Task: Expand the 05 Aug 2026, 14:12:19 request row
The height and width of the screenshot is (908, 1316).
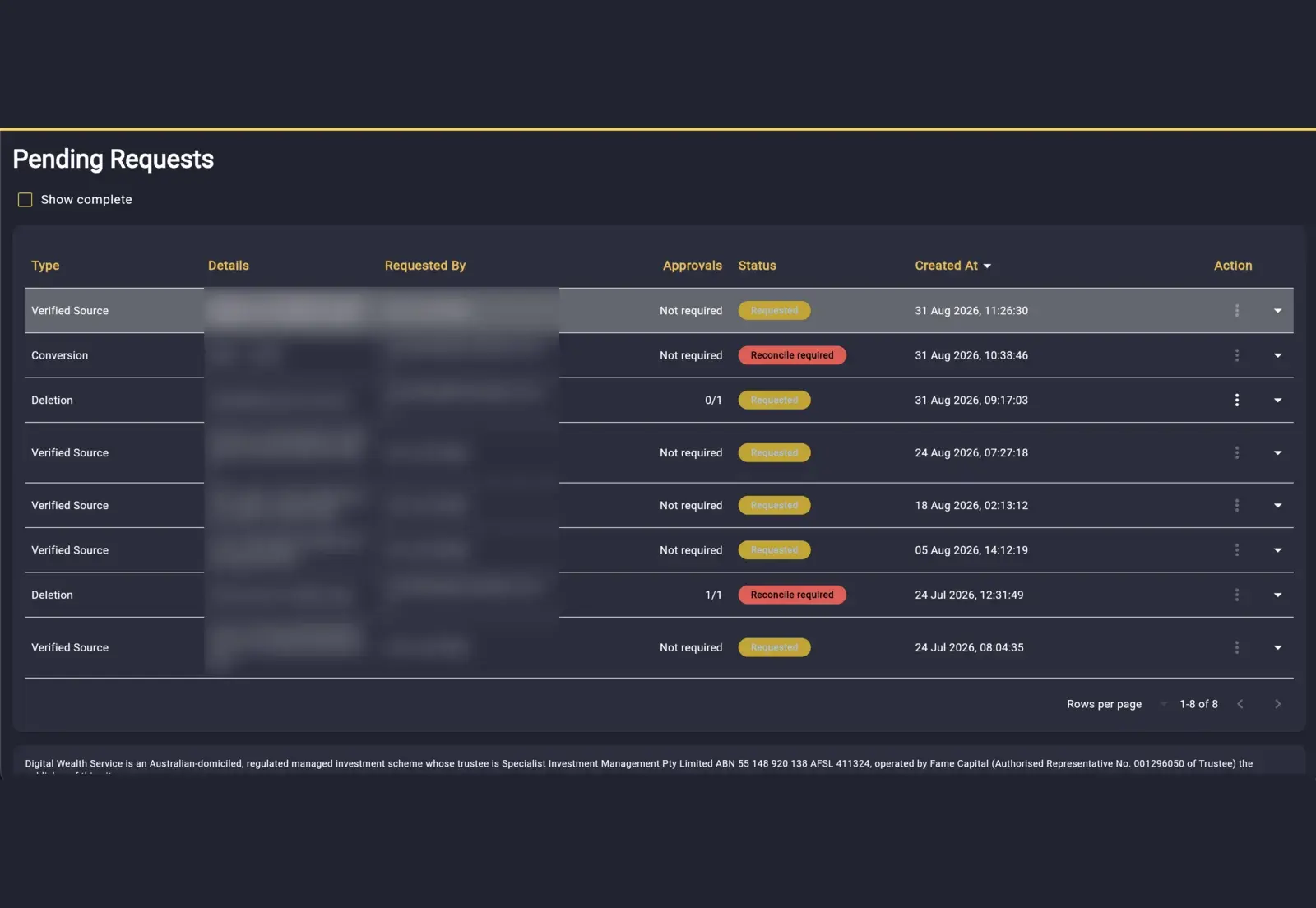Action: pos(1277,550)
